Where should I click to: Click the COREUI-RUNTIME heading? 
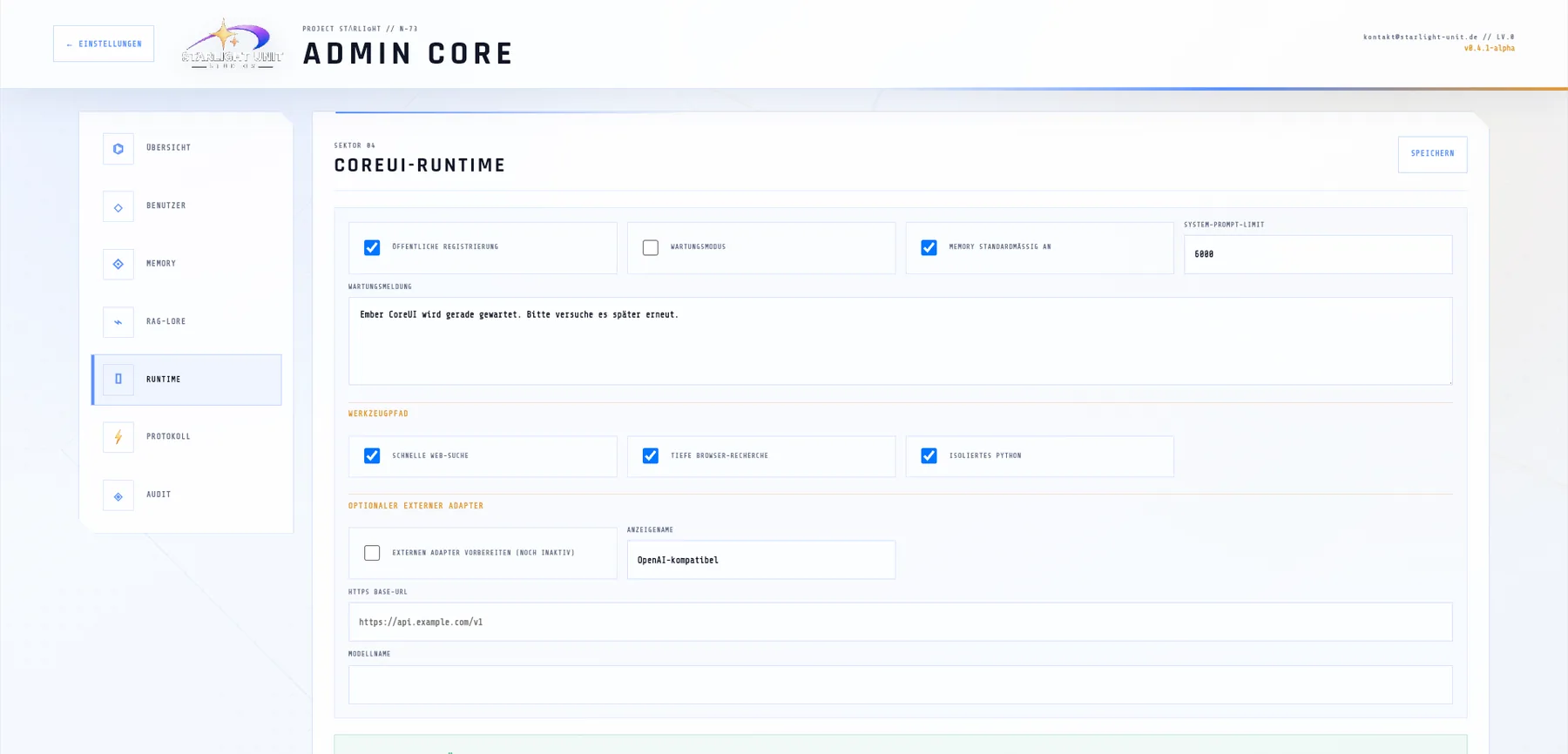click(420, 165)
